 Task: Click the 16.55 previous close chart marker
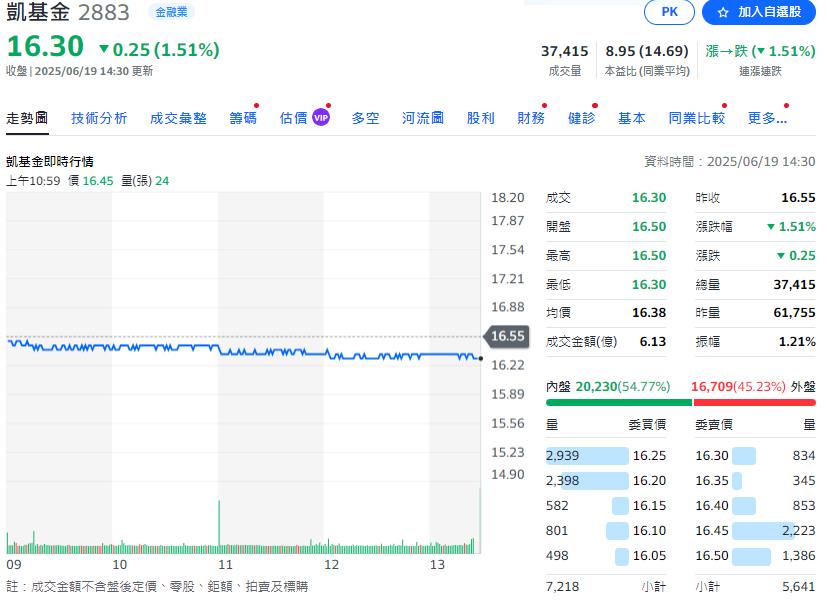coord(506,336)
